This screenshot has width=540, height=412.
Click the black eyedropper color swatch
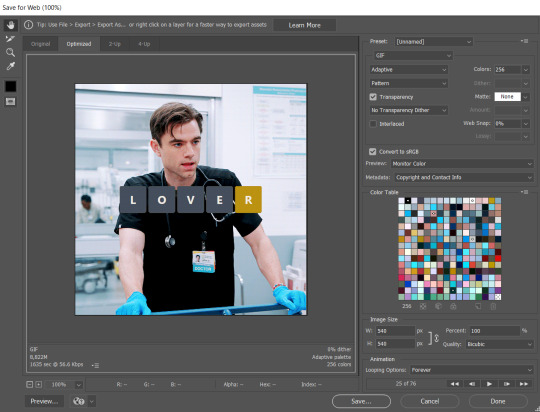coord(10,86)
